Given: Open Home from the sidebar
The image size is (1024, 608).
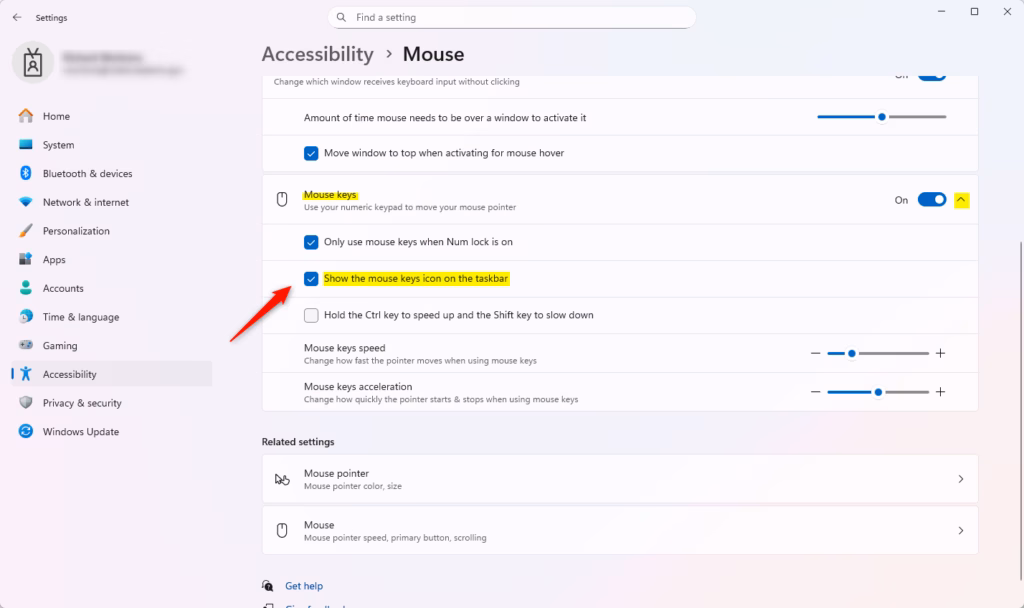Looking at the screenshot, I should 56,116.
